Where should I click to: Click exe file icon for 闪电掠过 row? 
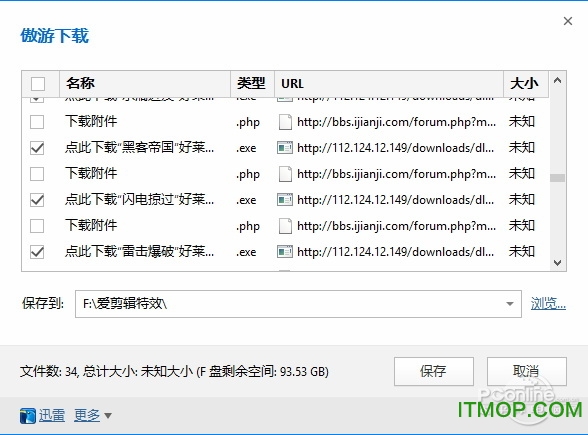(x=285, y=200)
